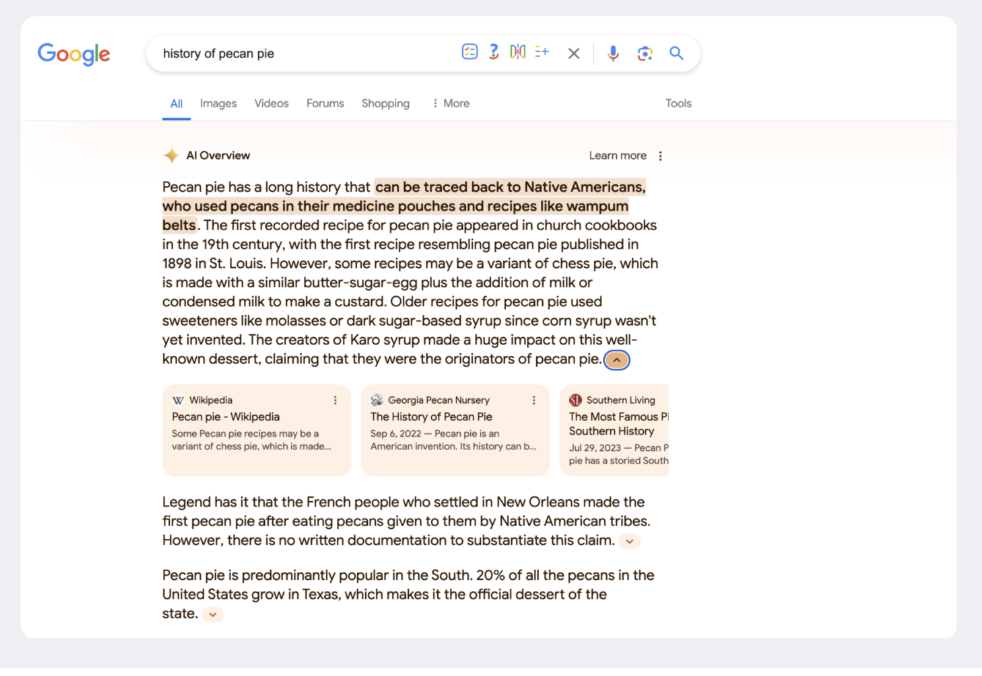Clear the search query with the X
Image resolution: width=982 pixels, height=676 pixels.
click(574, 53)
